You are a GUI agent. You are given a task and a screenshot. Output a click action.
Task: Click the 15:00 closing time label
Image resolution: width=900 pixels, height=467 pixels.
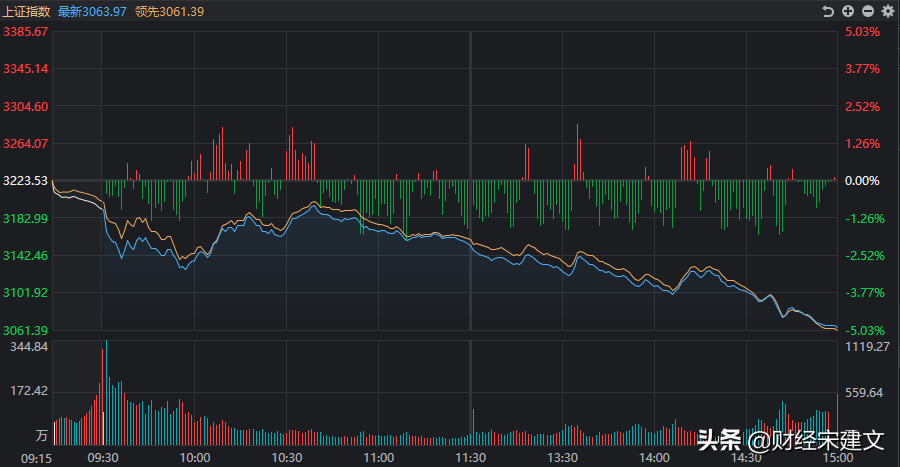click(x=837, y=457)
